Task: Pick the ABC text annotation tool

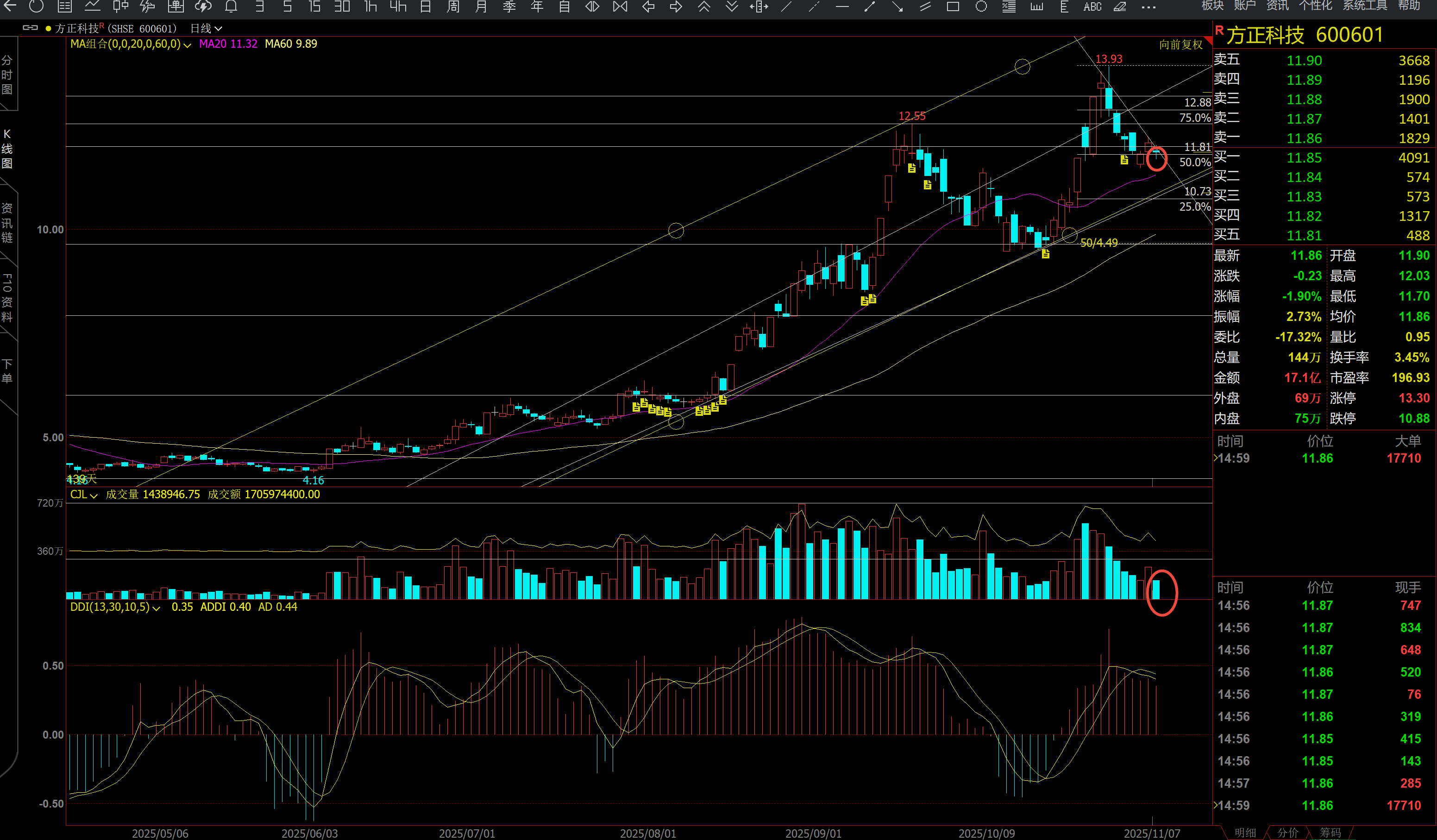Action: tap(1092, 7)
